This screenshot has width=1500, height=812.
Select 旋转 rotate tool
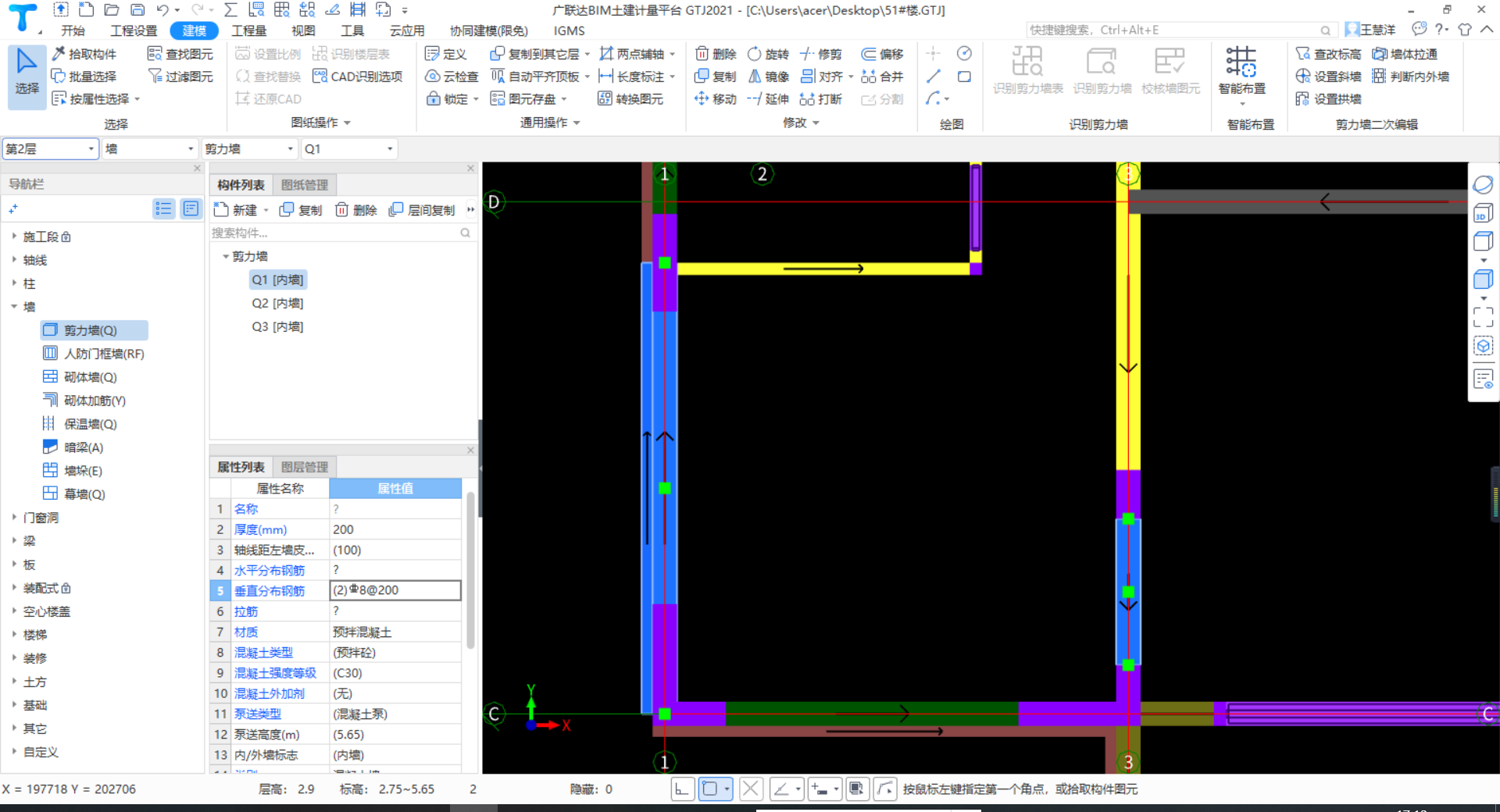tap(769, 54)
